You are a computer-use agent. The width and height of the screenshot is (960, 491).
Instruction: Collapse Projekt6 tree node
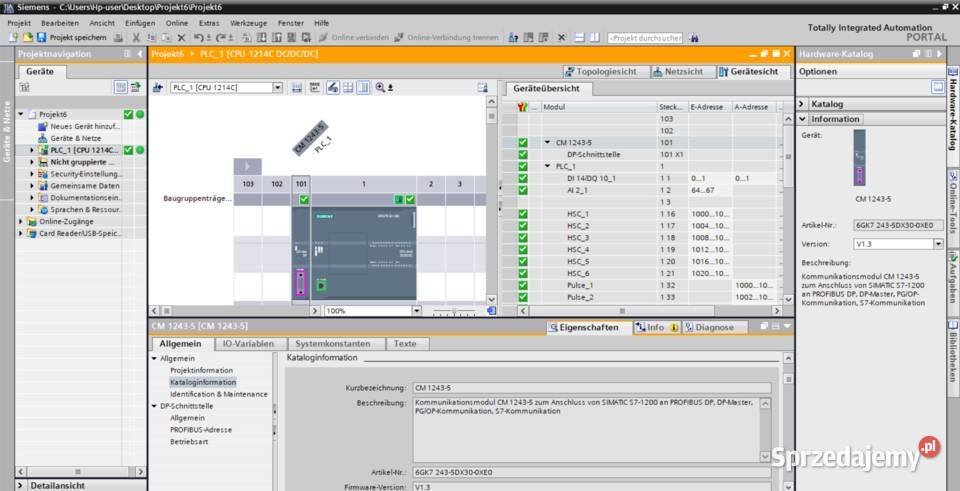pyautogui.click(x=21, y=114)
